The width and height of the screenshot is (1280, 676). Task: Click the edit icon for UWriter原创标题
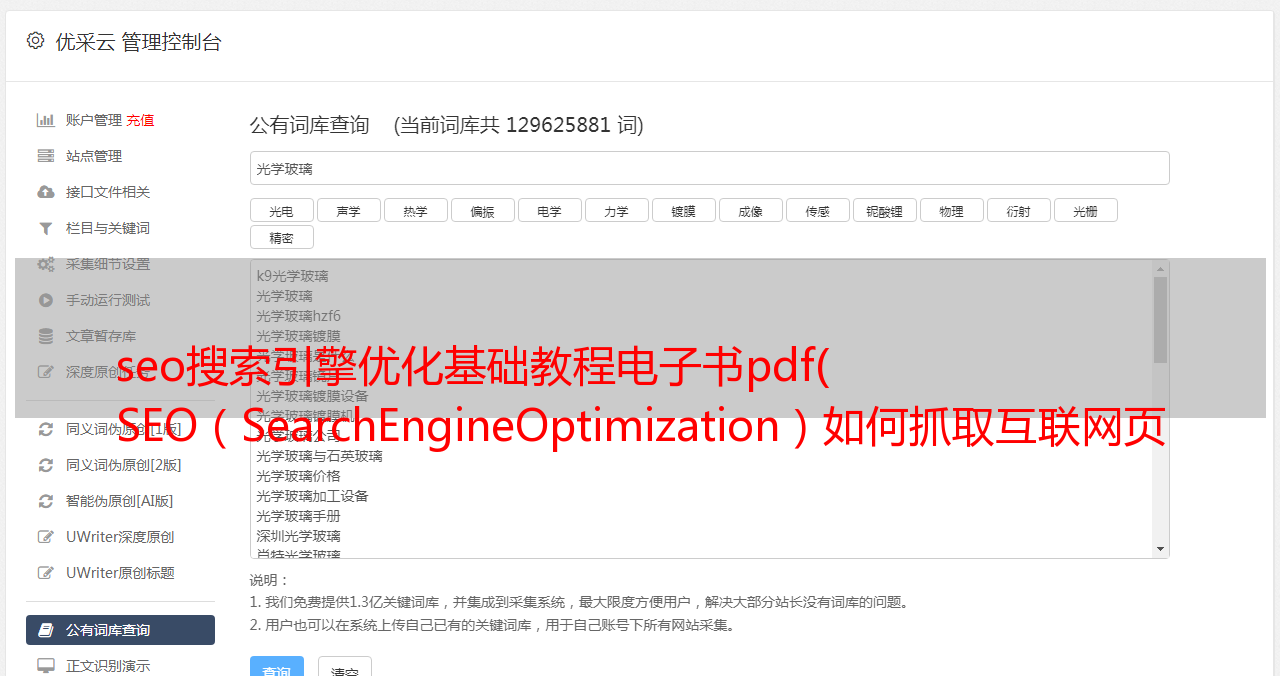coord(46,573)
